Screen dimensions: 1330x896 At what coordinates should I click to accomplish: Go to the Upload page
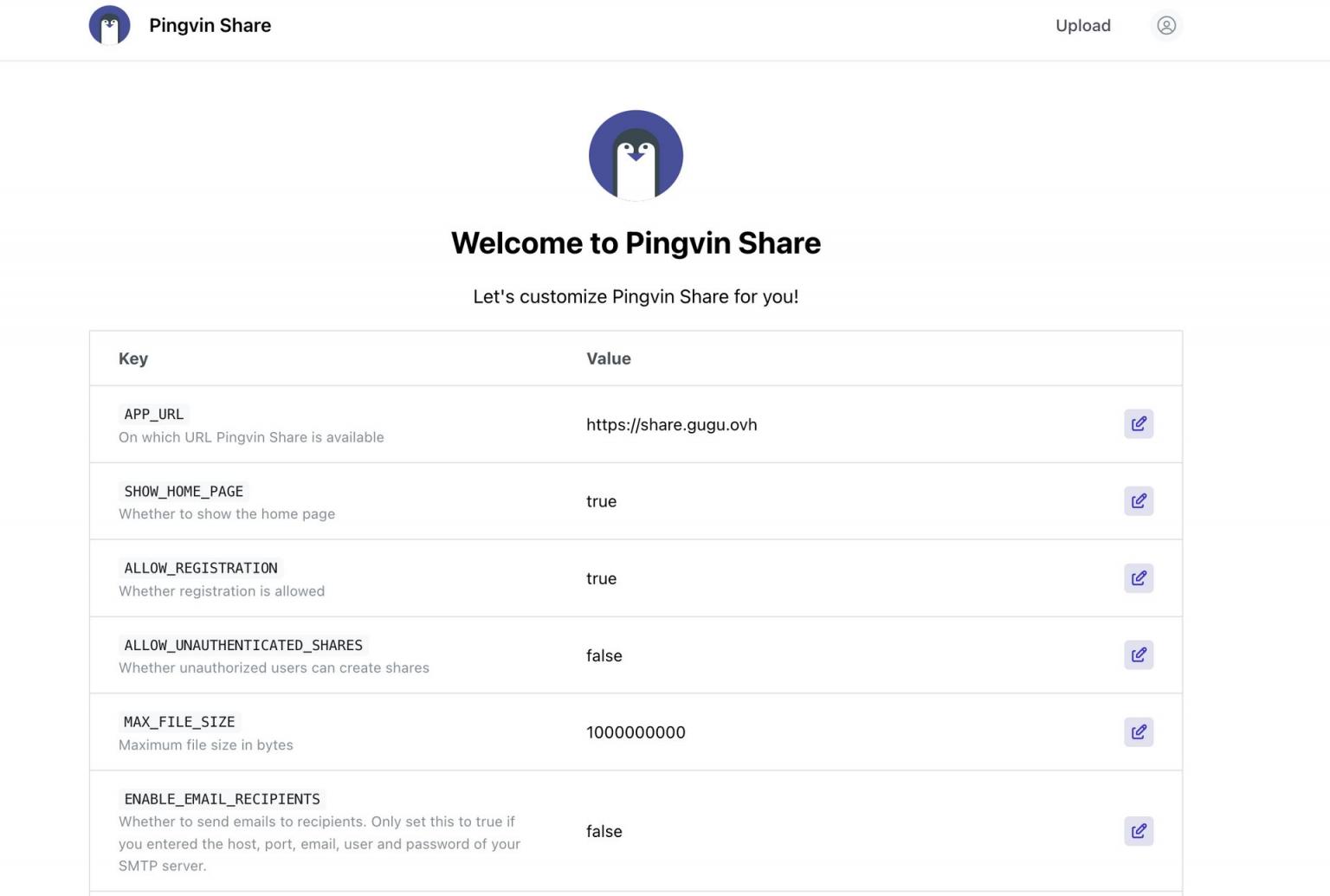(x=1082, y=26)
